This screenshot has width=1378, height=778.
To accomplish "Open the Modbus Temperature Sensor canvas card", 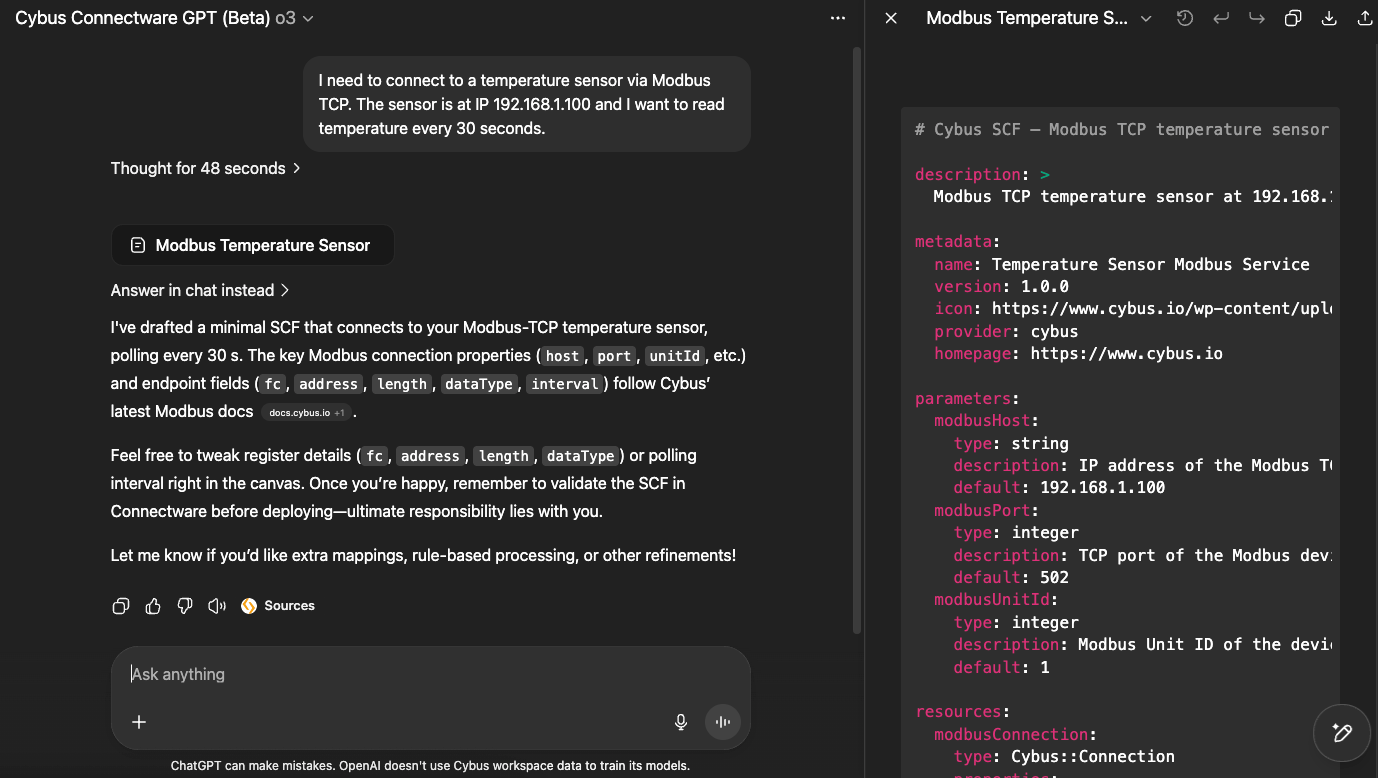I will tap(252, 245).
